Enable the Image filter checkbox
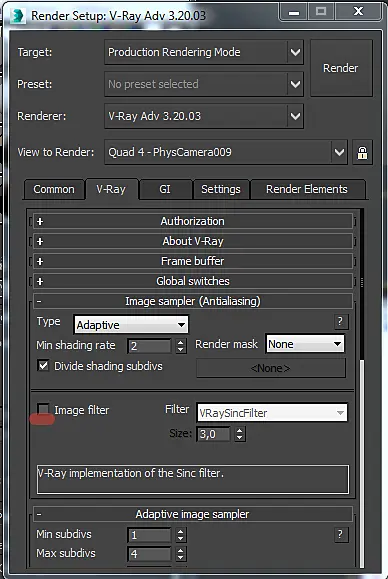The width and height of the screenshot is (388, 579). 43,410
